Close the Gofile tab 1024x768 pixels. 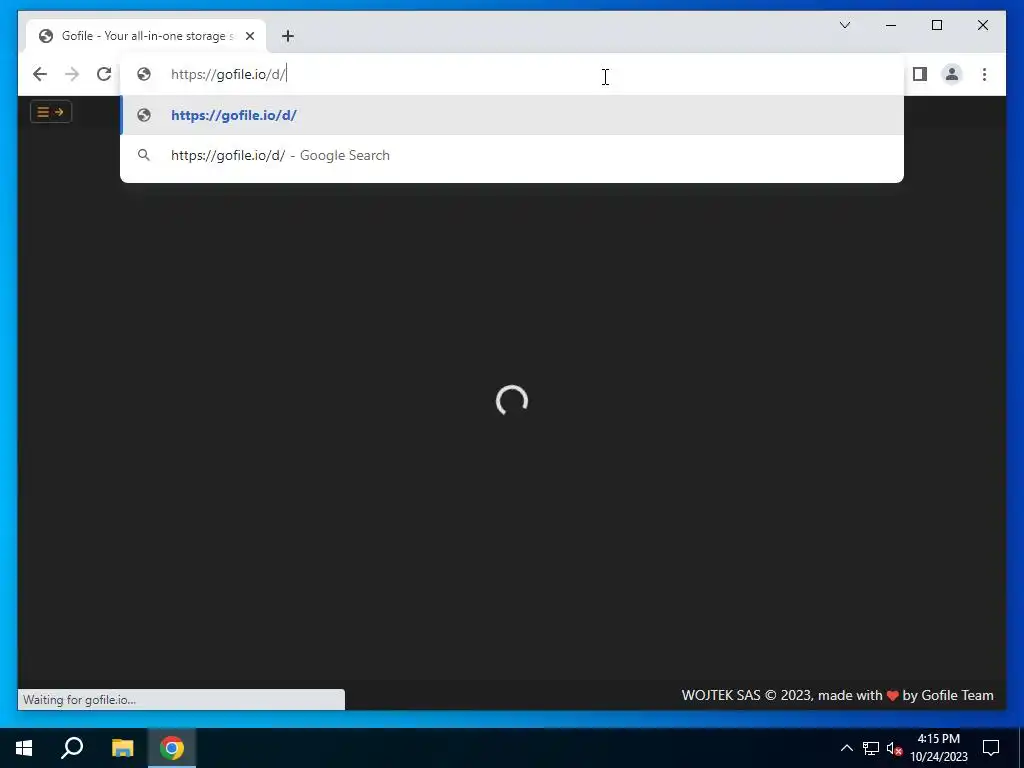tap(249, 36)
